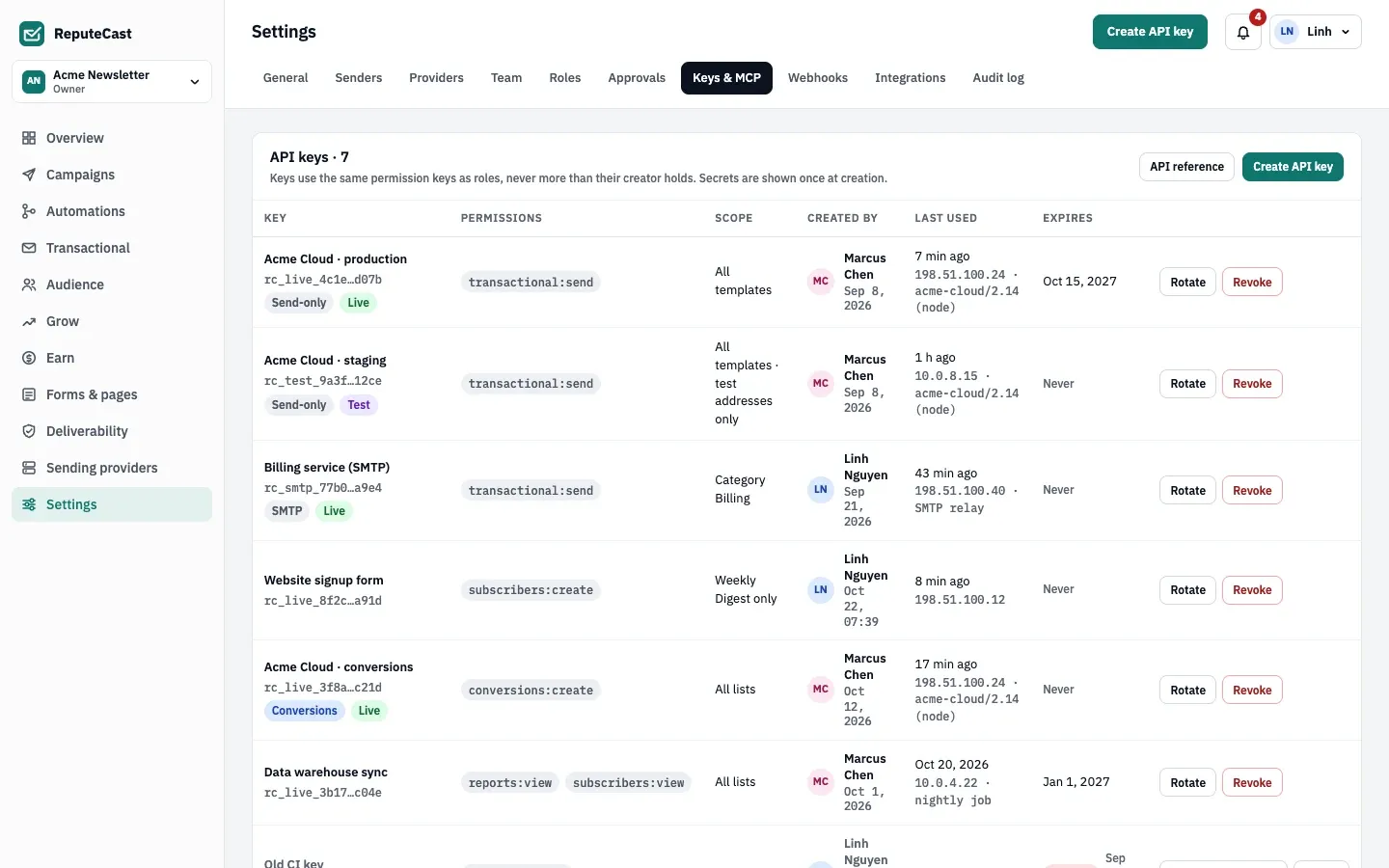The width and height of the screenshot is (1389, 868).
Task: Click the Test badge on staging key
Action: (x=359, y=405)
